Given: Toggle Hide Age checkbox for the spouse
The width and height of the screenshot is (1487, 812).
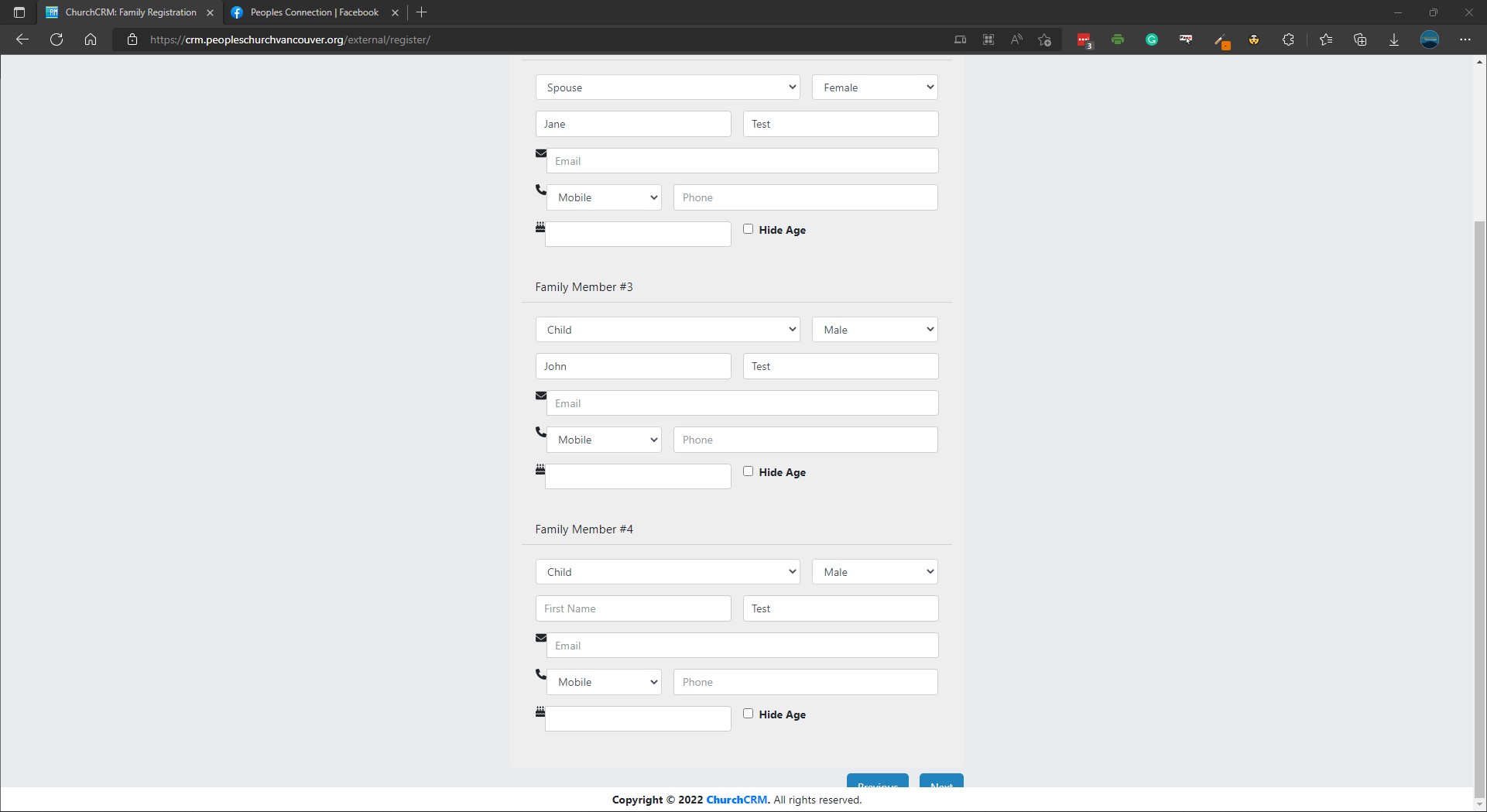Looking at the screenshot, I should tap(748, 228).
